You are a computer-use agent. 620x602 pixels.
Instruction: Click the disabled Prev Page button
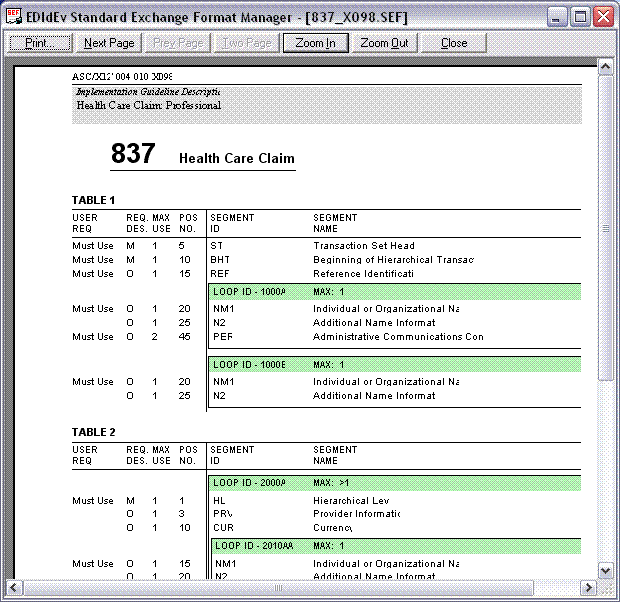click(178, 43)
